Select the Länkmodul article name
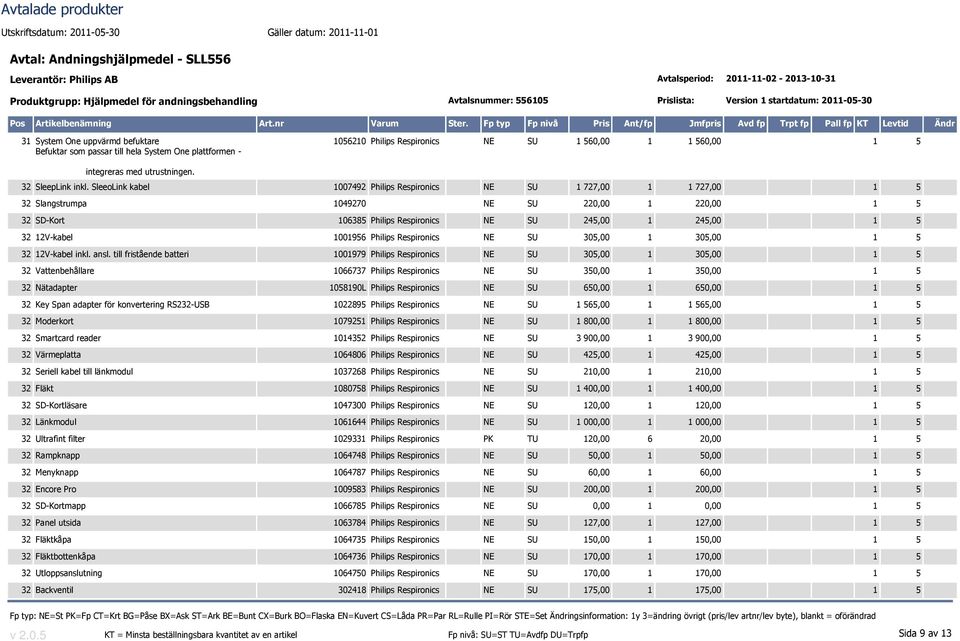The width and height of the screenshot is (960, 641). point(56,422)
